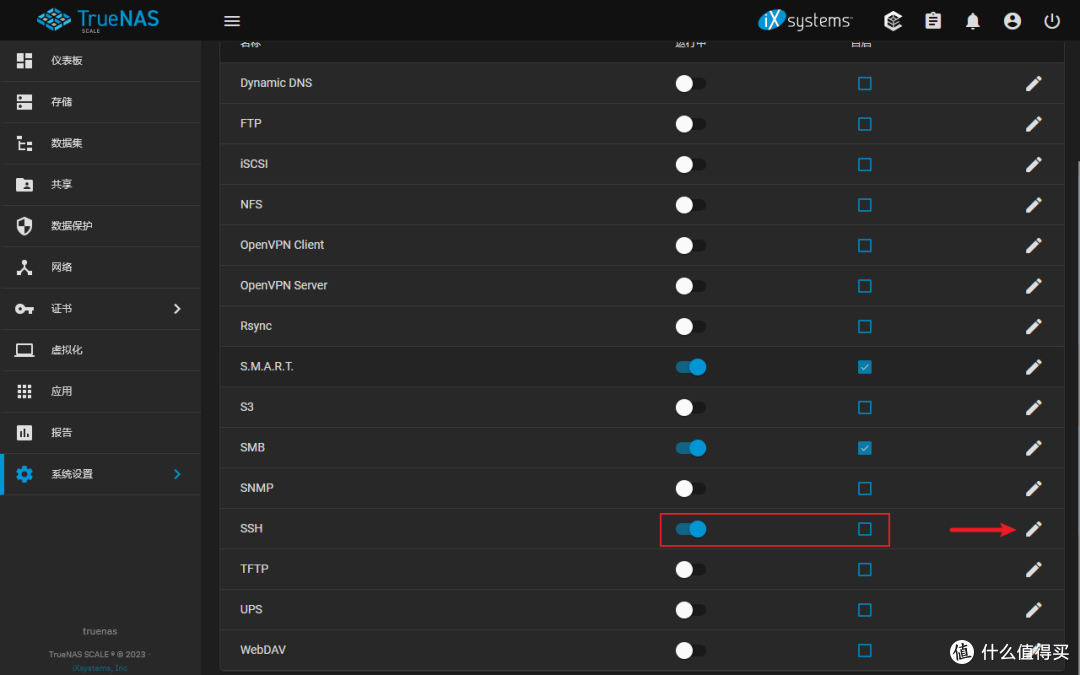The image size is (1080, 675).
Task: Open WebDAV service configuration via pencil
Action: pos(1033,650)
